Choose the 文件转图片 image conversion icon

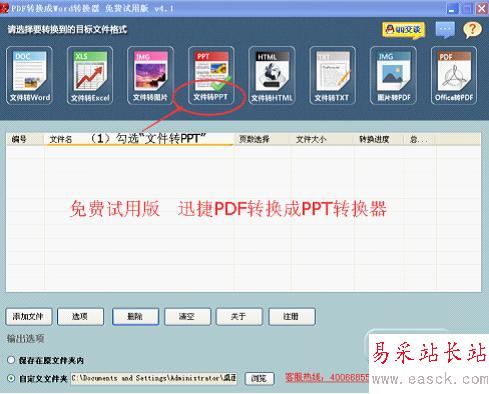[x=150, y=75]
